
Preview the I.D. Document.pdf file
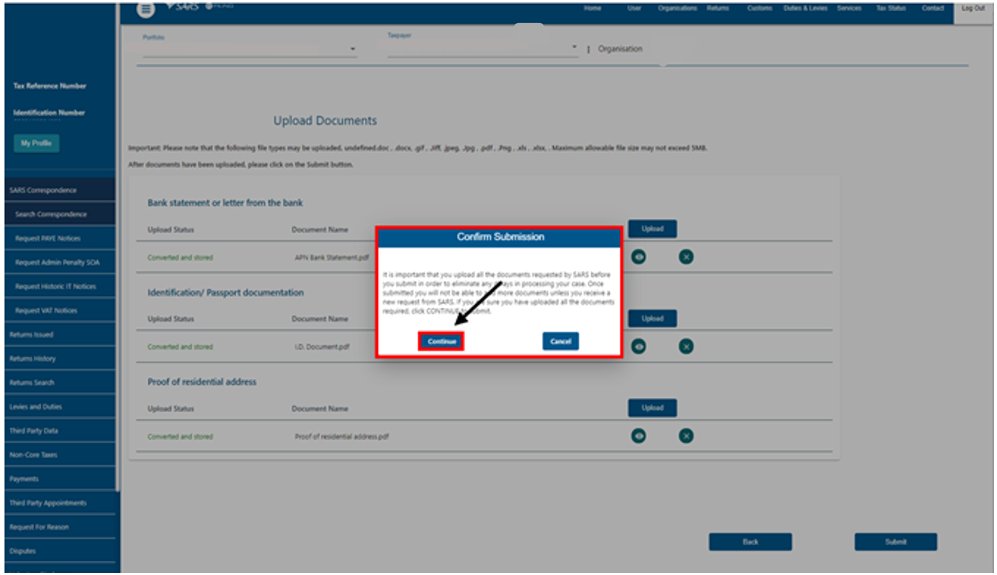point(638,346)
